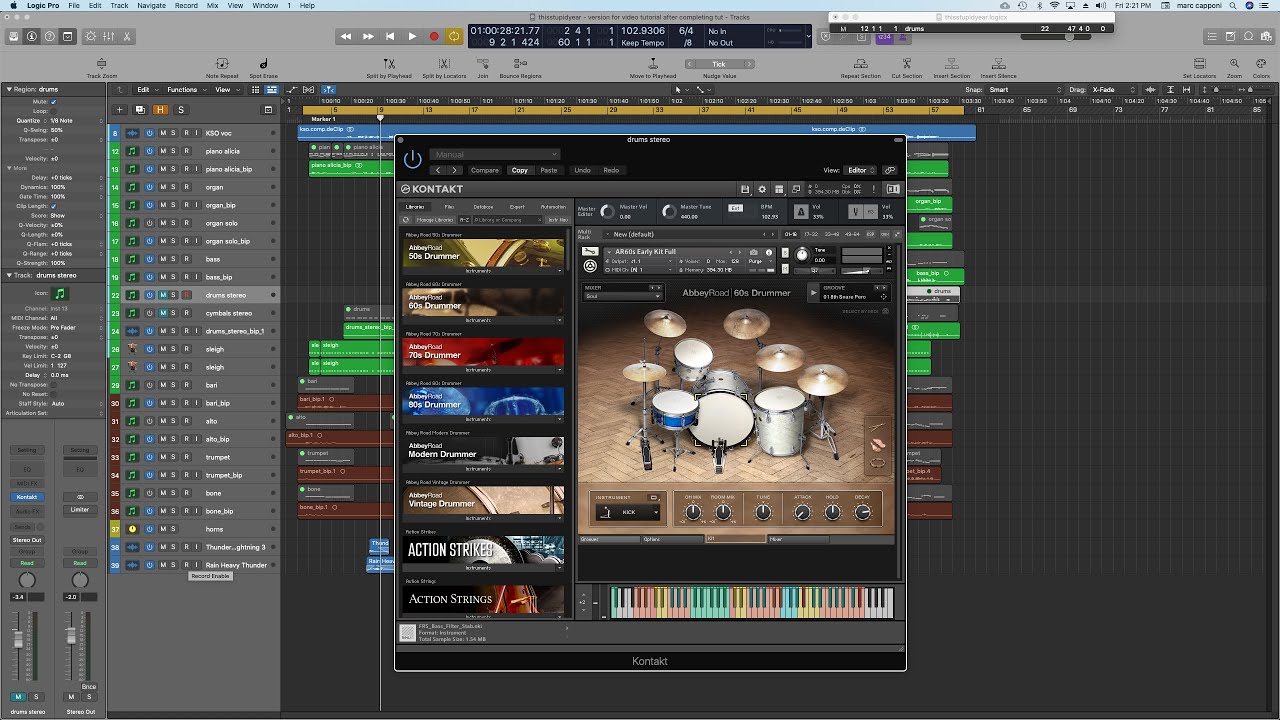Solo the bass track

173,259
